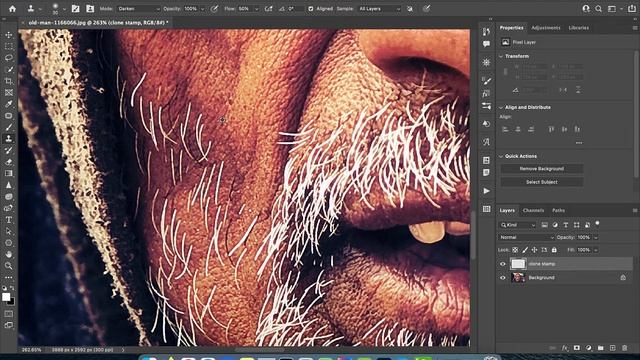Create a new layer
This screenshot has height=360, width=640.
click(x=612, y=348)
